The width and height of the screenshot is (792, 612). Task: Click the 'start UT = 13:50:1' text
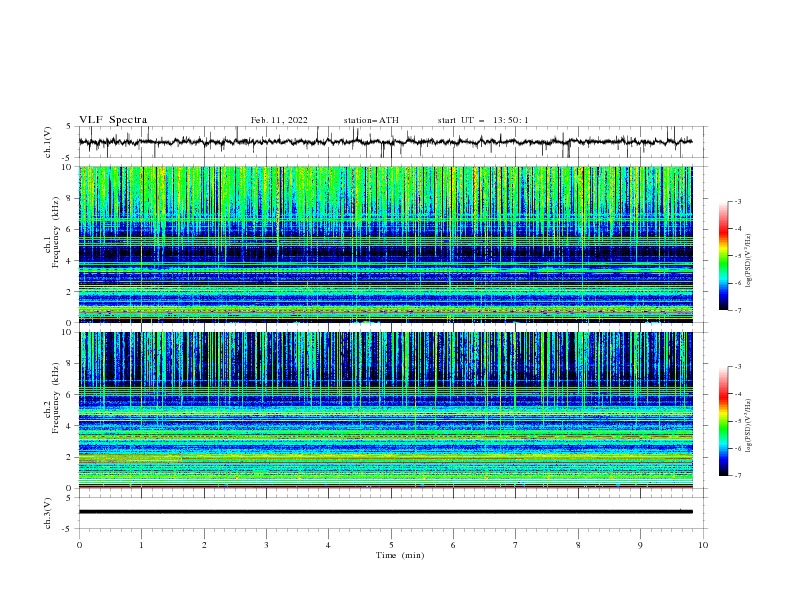pos(483,120)
